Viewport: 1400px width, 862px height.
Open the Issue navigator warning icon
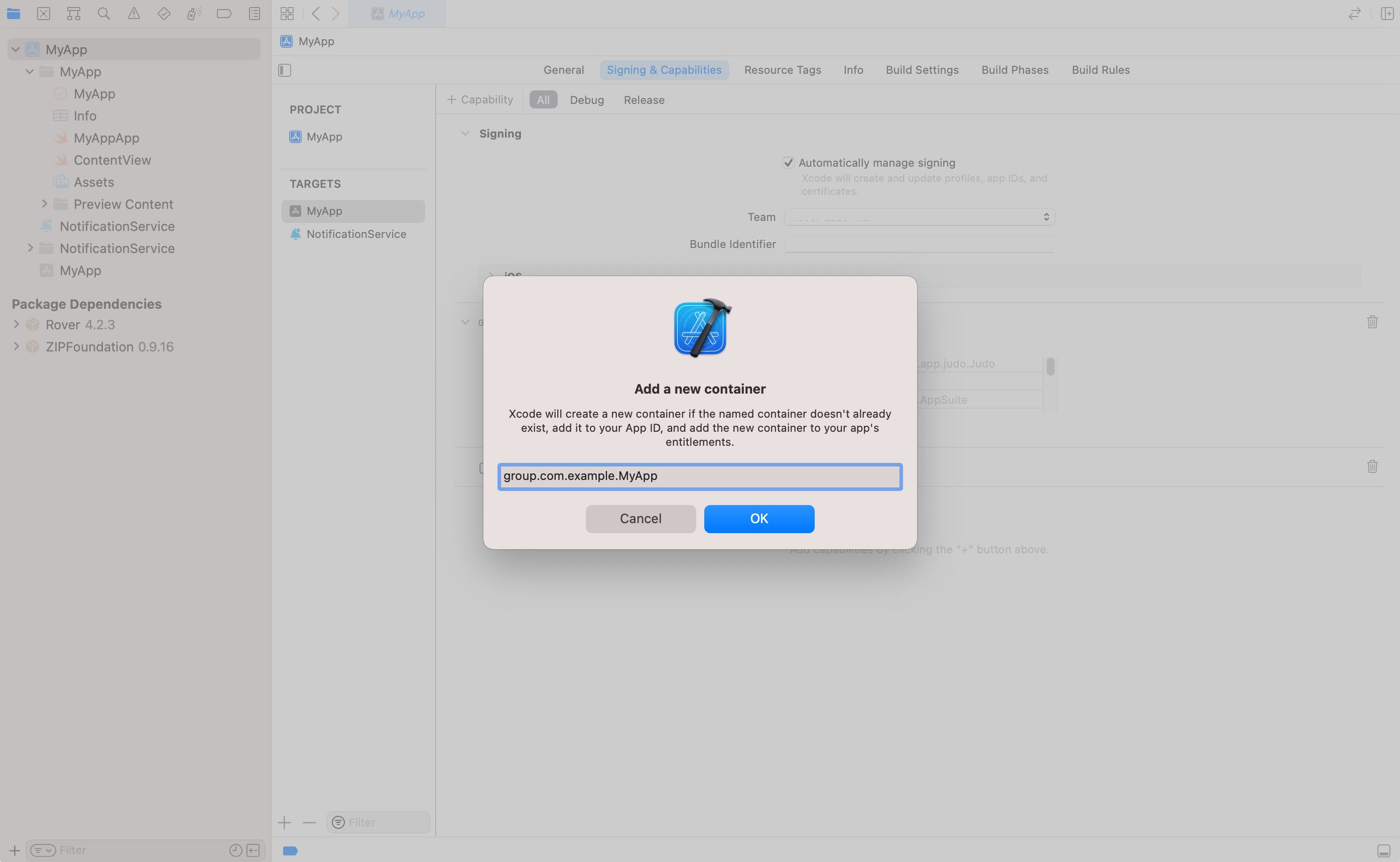point(134,13)
